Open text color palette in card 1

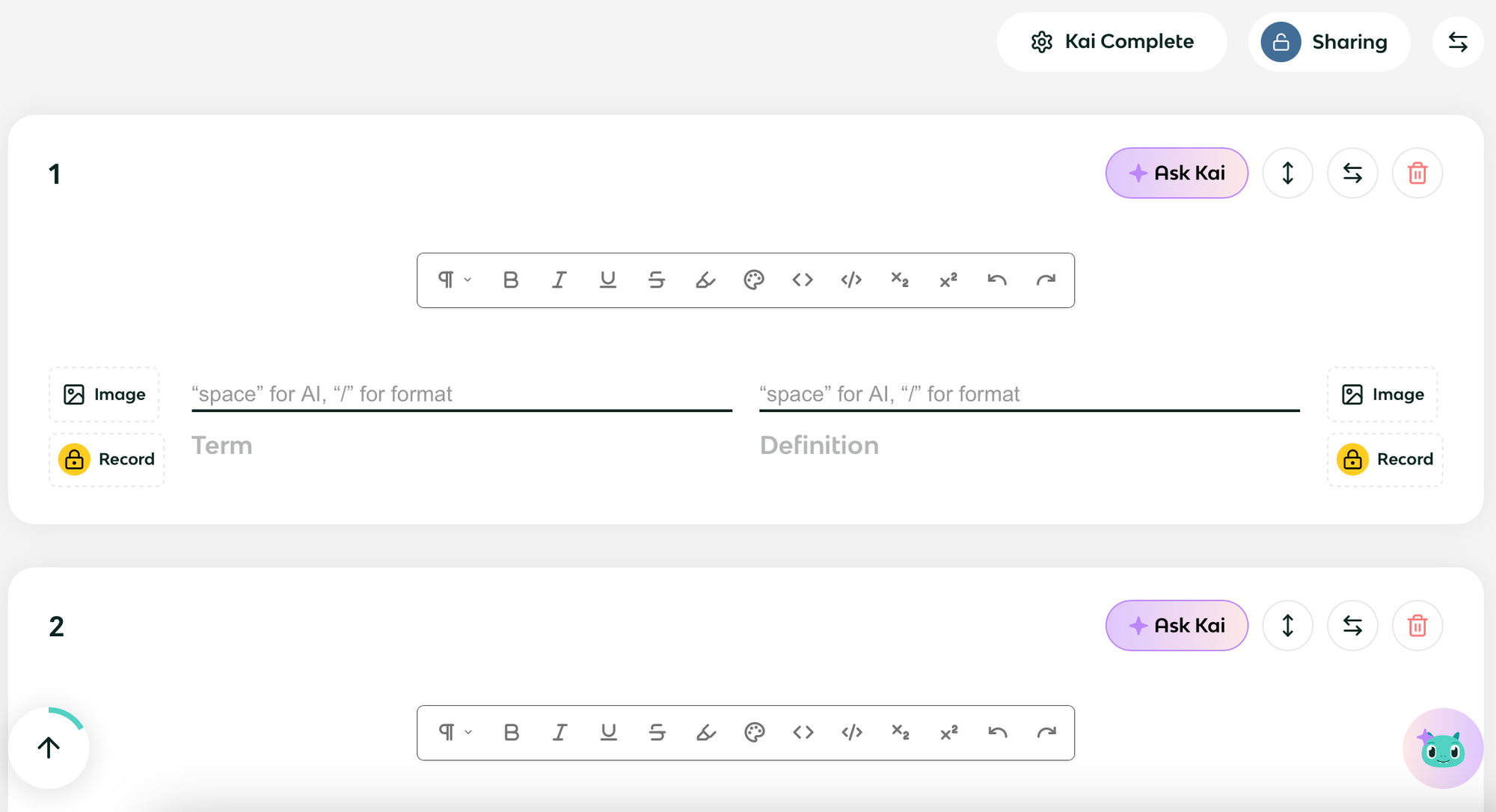pyautogui.click(x=754, y=280)
